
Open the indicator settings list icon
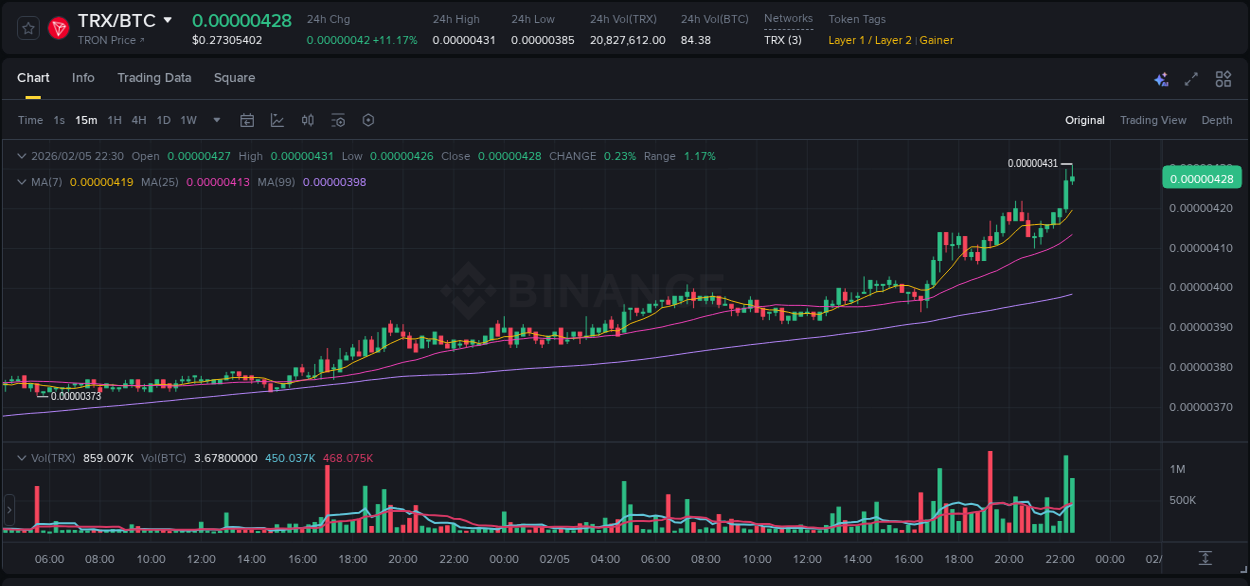coord(337,120)
